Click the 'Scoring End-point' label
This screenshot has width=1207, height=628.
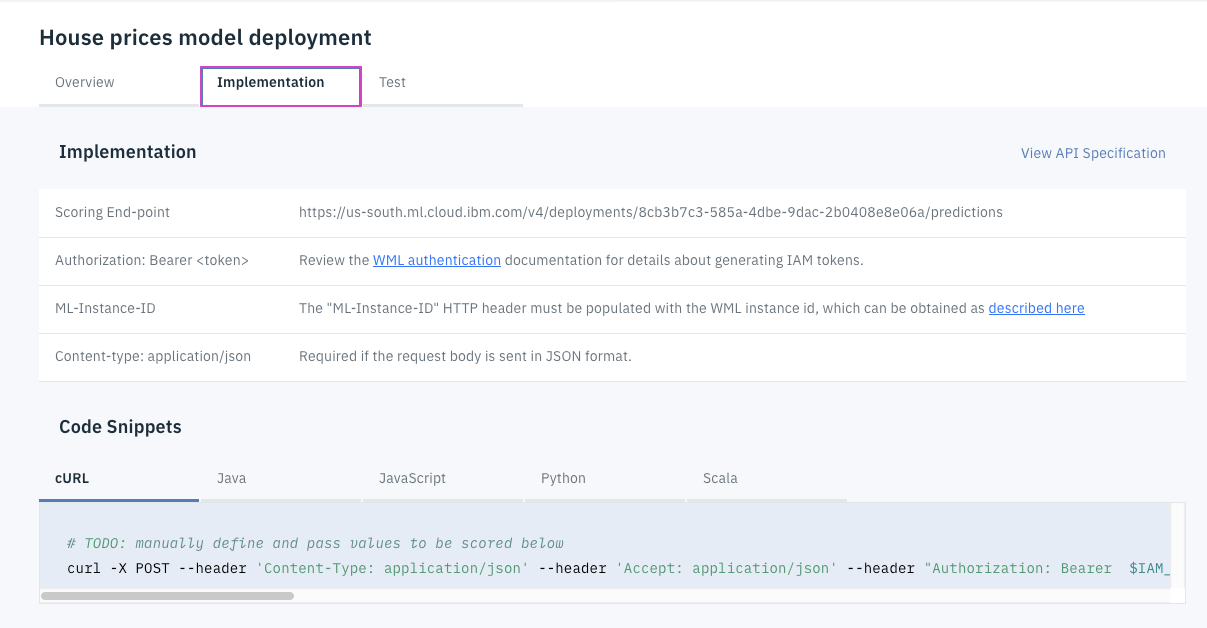[x=112, y=212]
